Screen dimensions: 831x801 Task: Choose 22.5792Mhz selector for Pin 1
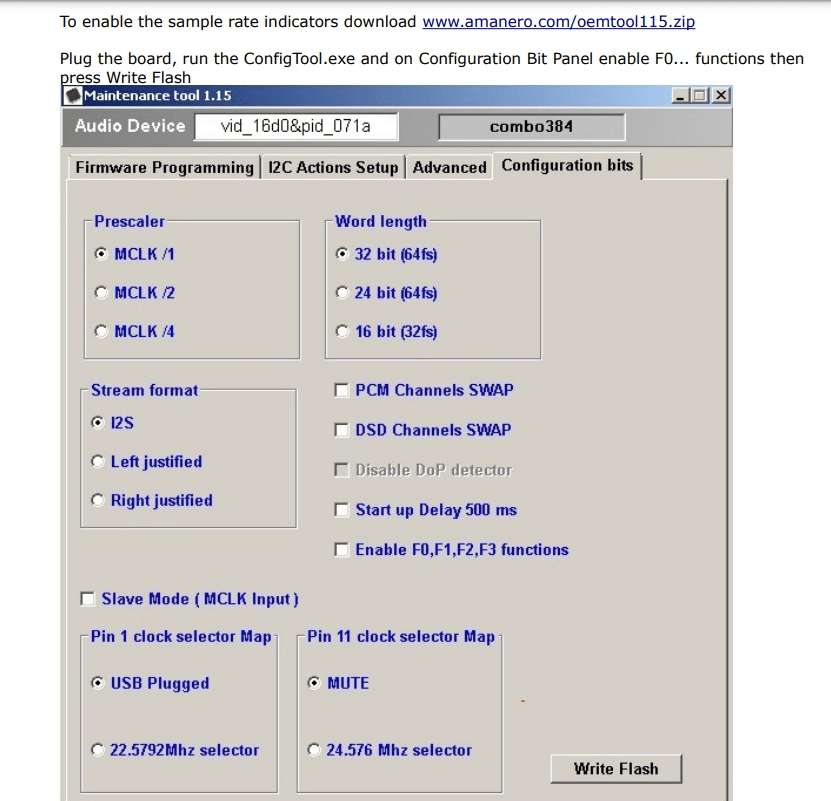coord(175,750)
